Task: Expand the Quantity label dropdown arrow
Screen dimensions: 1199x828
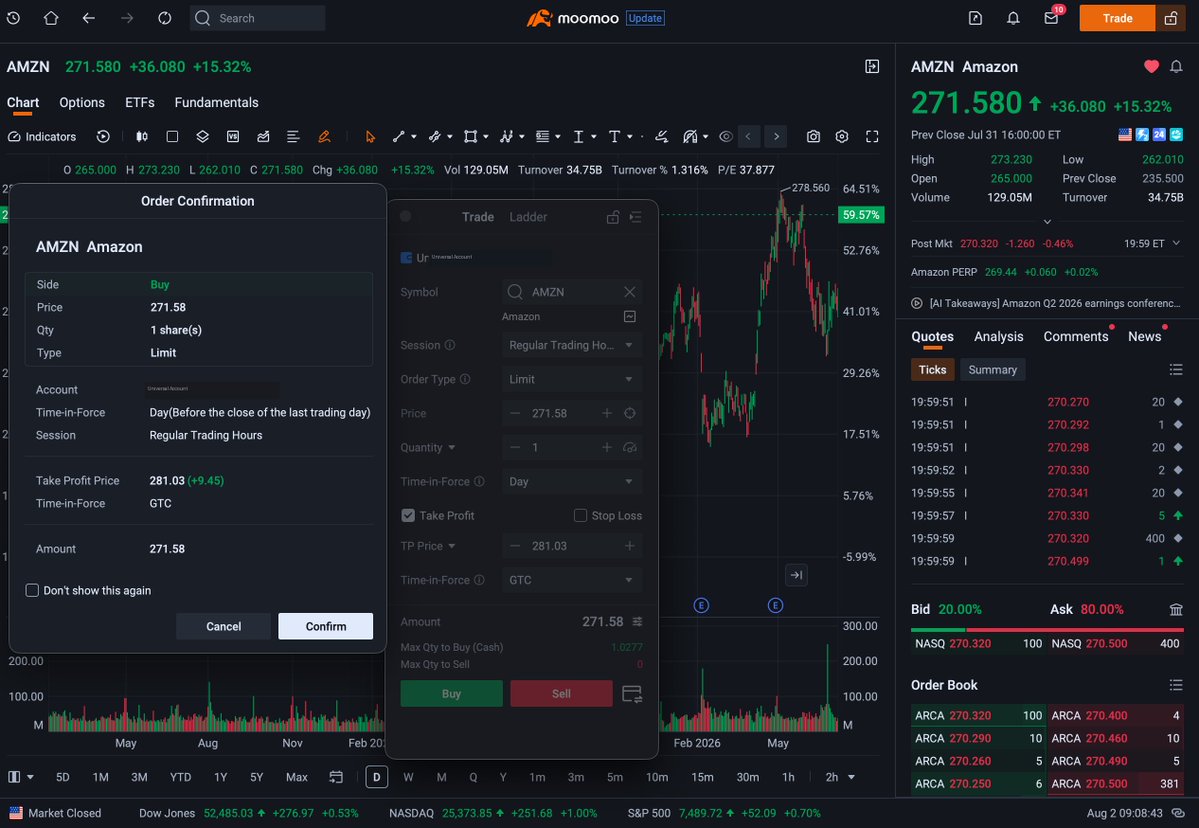Action: click(452, 447)
